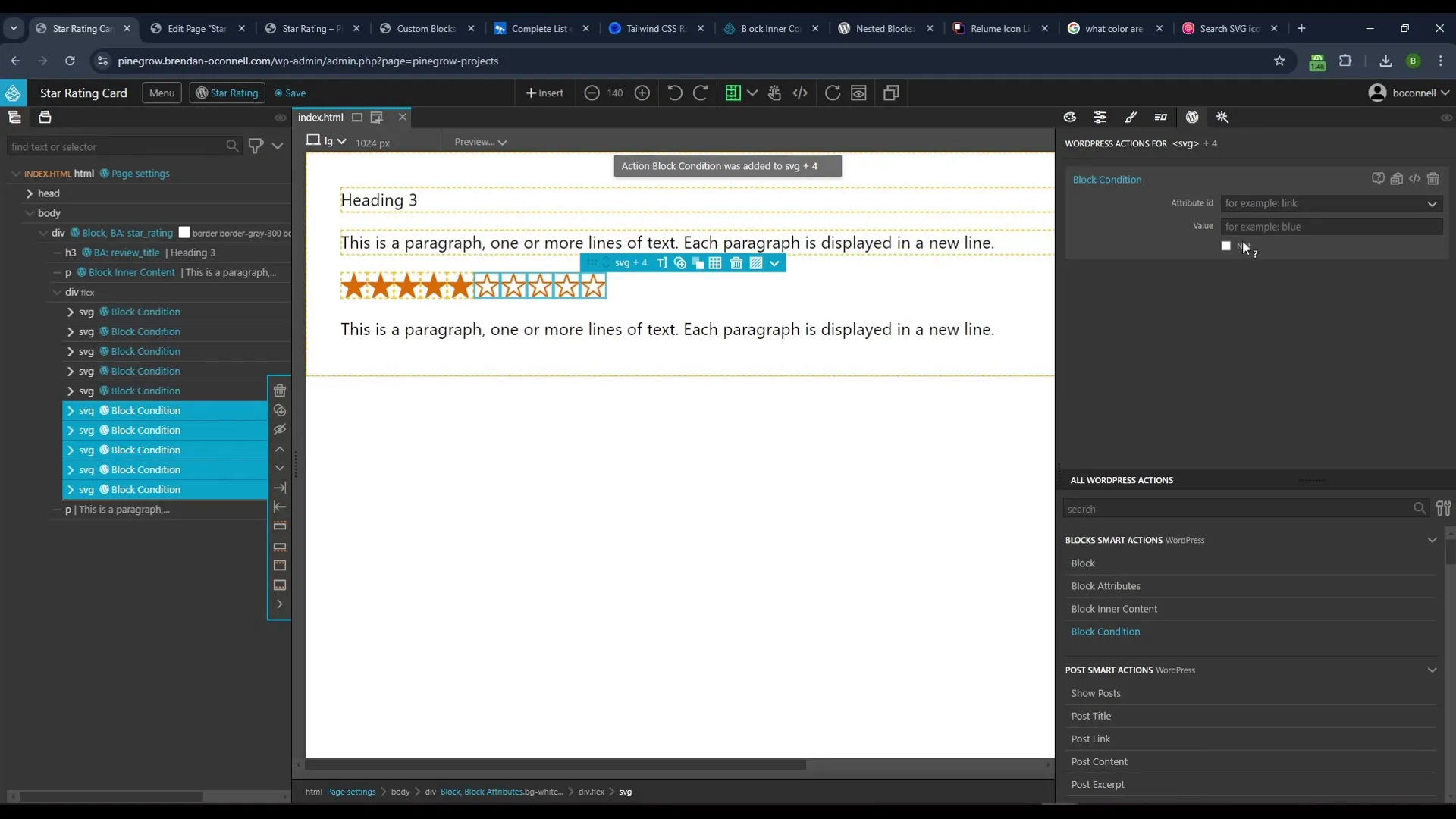Click the Redo icon in toolbar

pos(701,92)
